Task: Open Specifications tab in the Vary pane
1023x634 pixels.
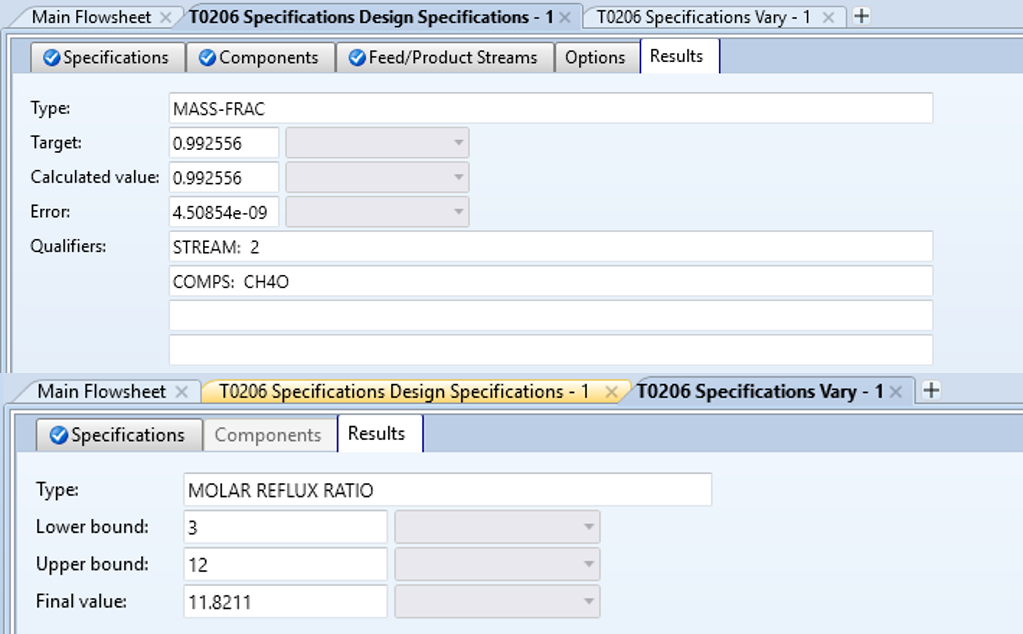Action: coord(117,435)
